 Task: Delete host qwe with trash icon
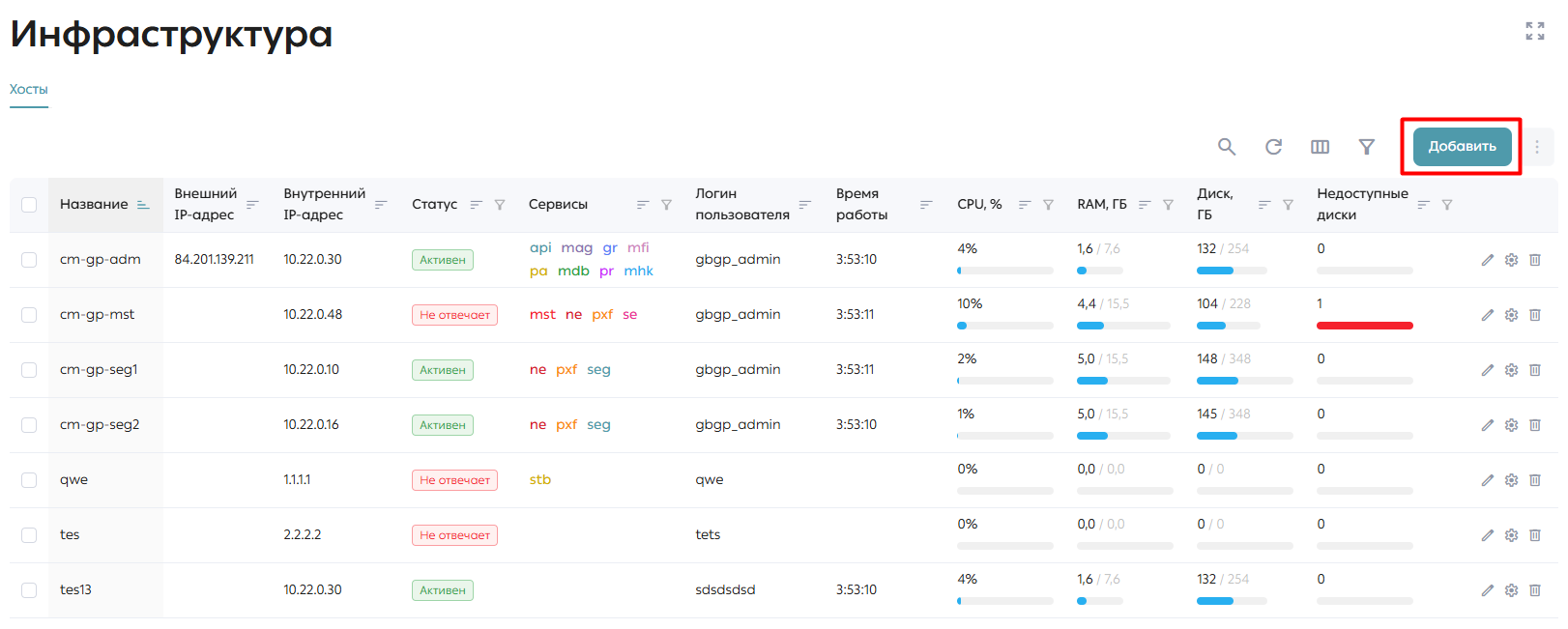[1534, 480]
